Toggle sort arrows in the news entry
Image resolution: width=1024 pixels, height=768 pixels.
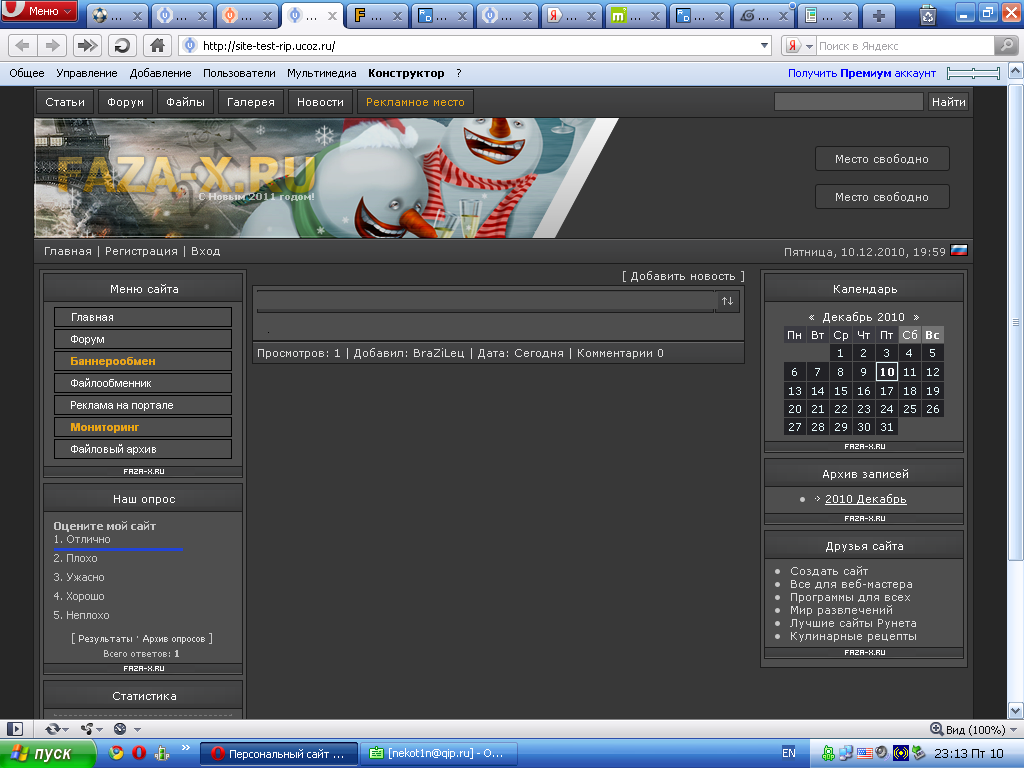727,301
